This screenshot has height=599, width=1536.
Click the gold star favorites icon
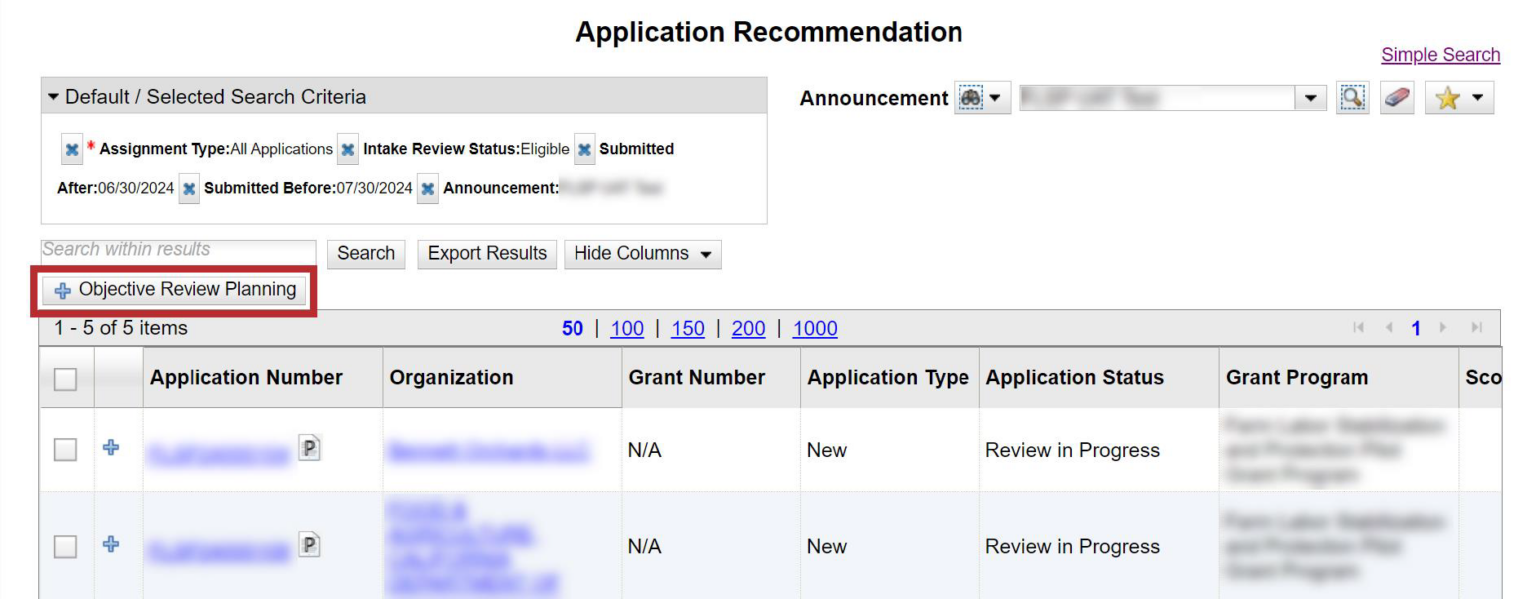[x=1447, y=98]
